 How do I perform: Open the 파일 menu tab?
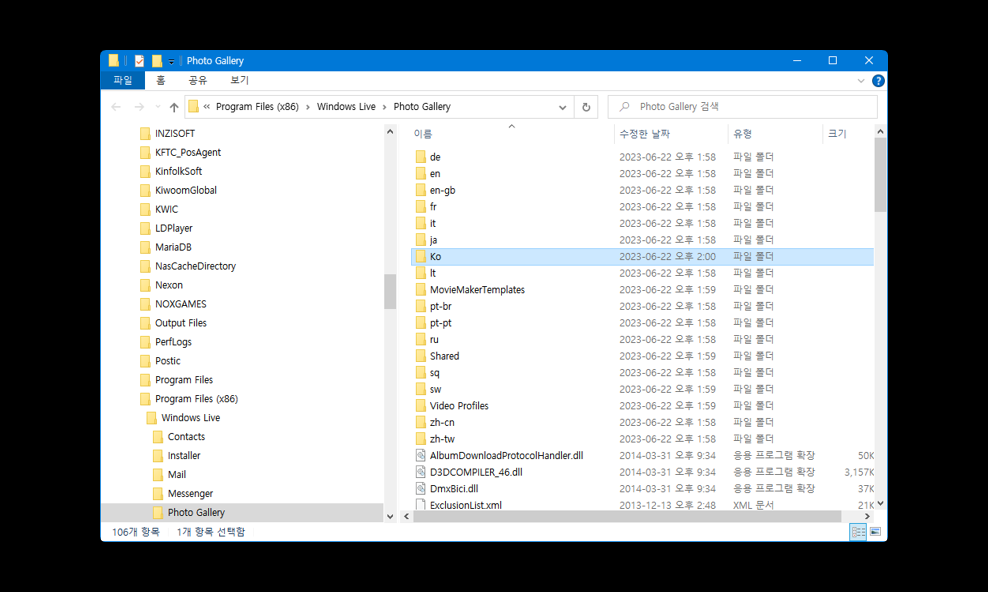[122, 80]
